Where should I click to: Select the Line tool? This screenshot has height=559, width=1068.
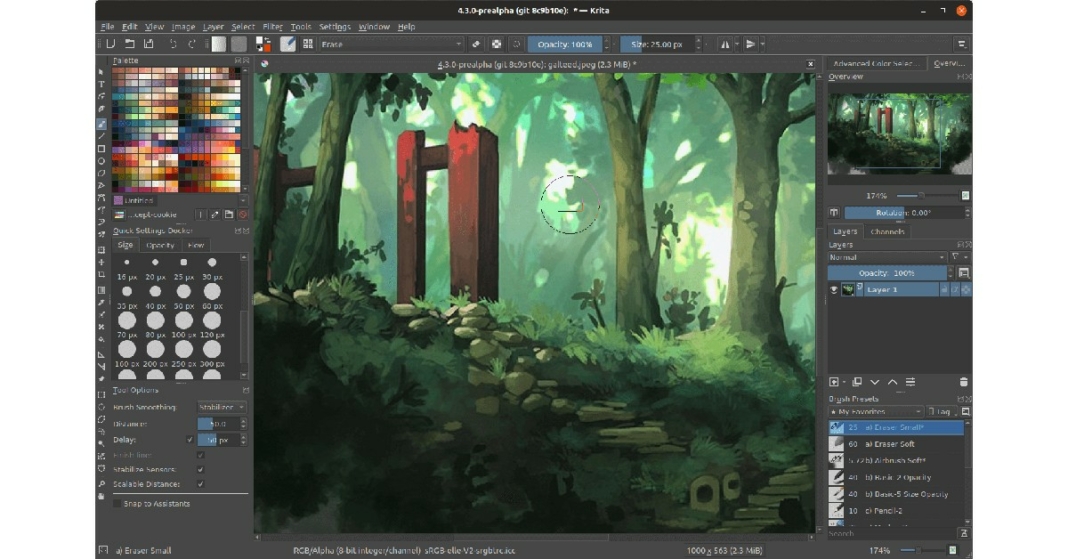pos(101,136)
